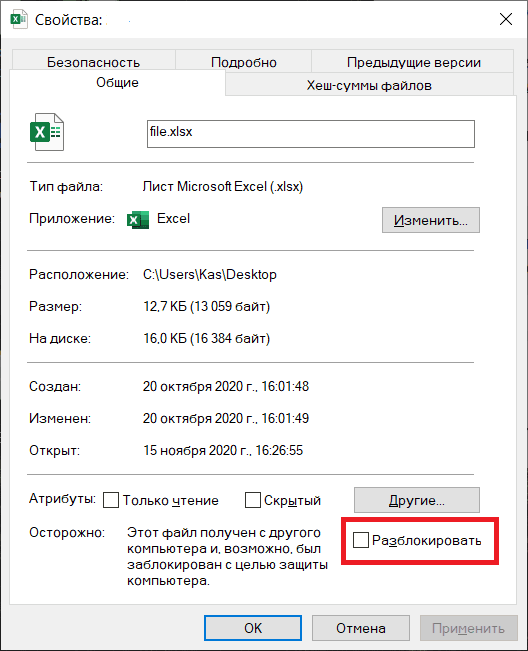Click the Excel icon in the title bar
This screenshot has height=651, width=528.
[x=19, y=20]
